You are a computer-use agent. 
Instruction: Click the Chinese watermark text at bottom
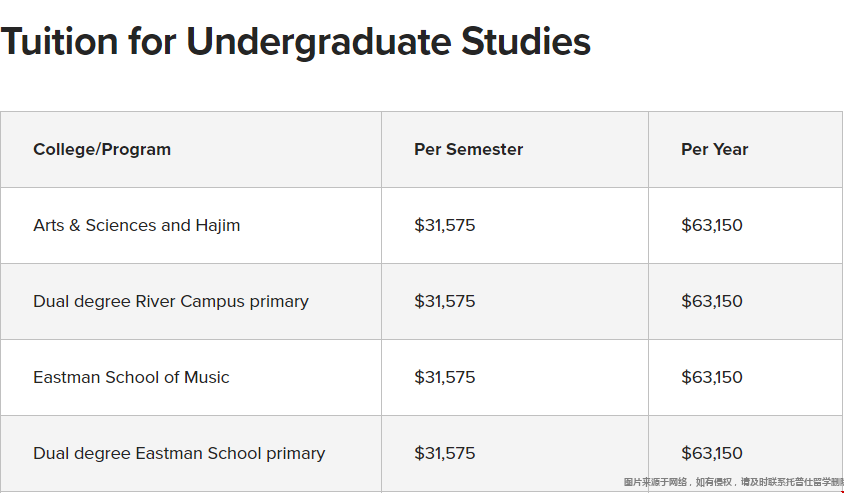pos(733,482)
